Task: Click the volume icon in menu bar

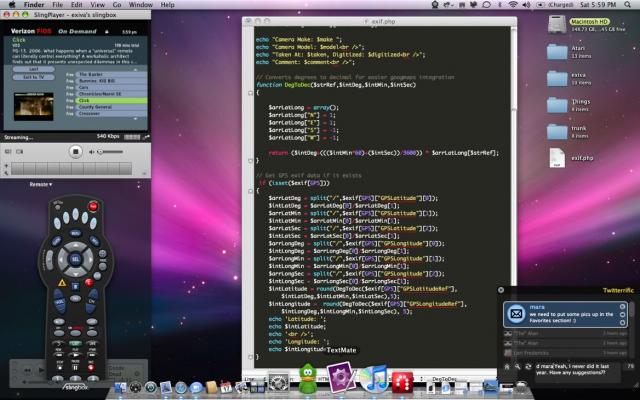Action: pos(526,5)
